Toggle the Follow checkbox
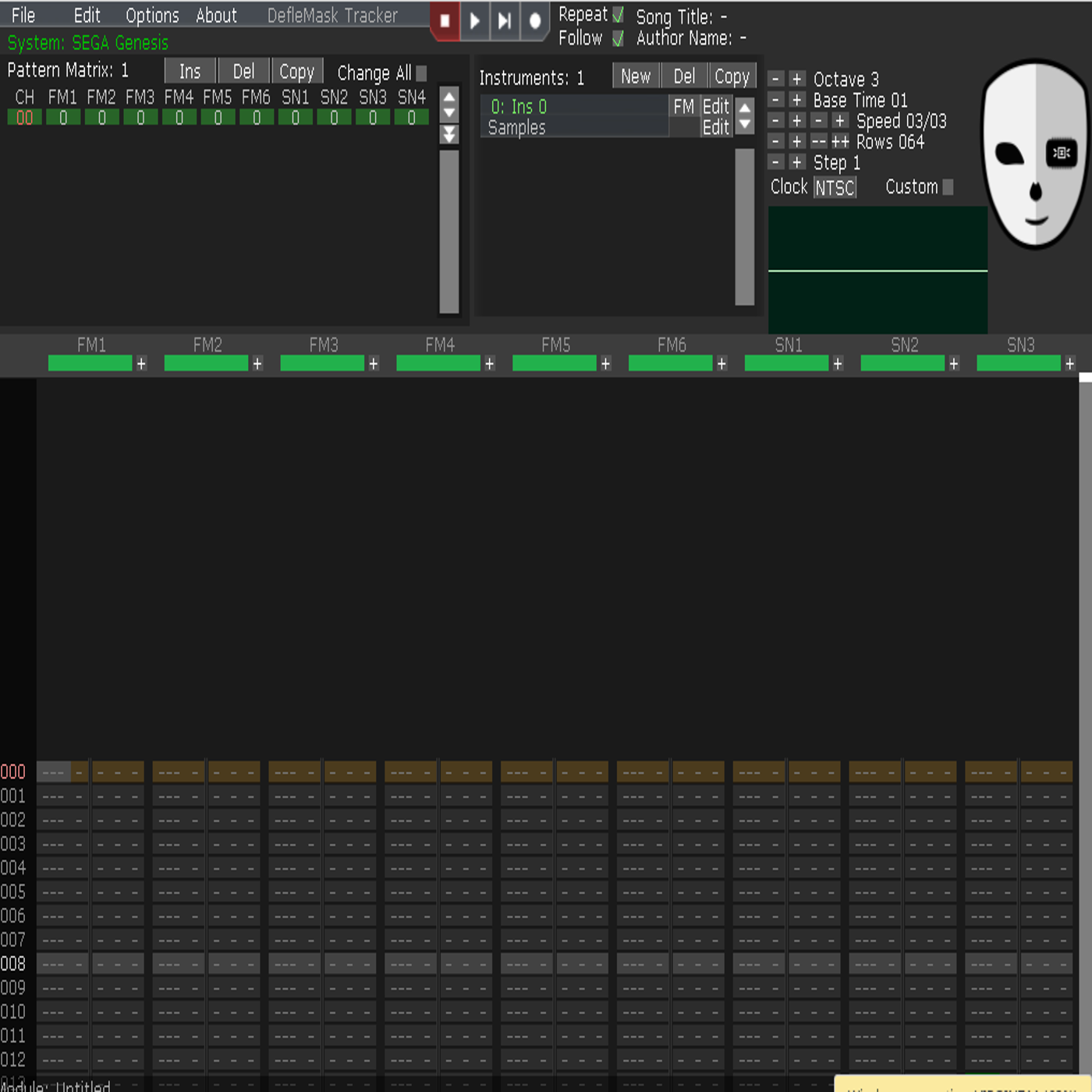Viewport: 1092px width, 1092px height. pos(618,38)
